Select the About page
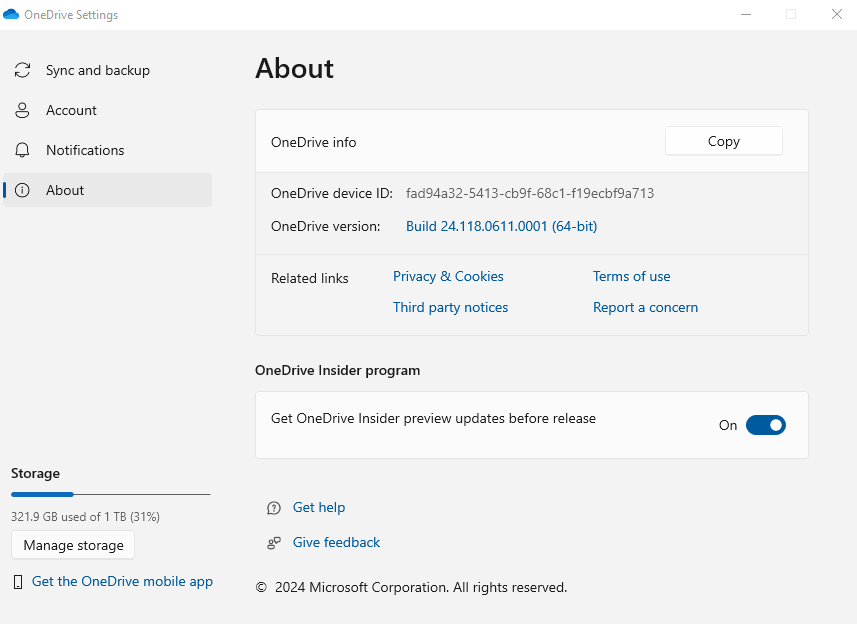Screen dimensions: 857x624 107,190
